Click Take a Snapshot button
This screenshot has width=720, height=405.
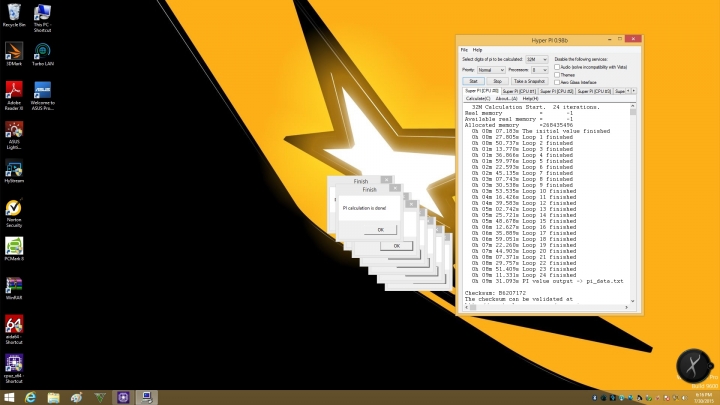click(x=529, y=81)
